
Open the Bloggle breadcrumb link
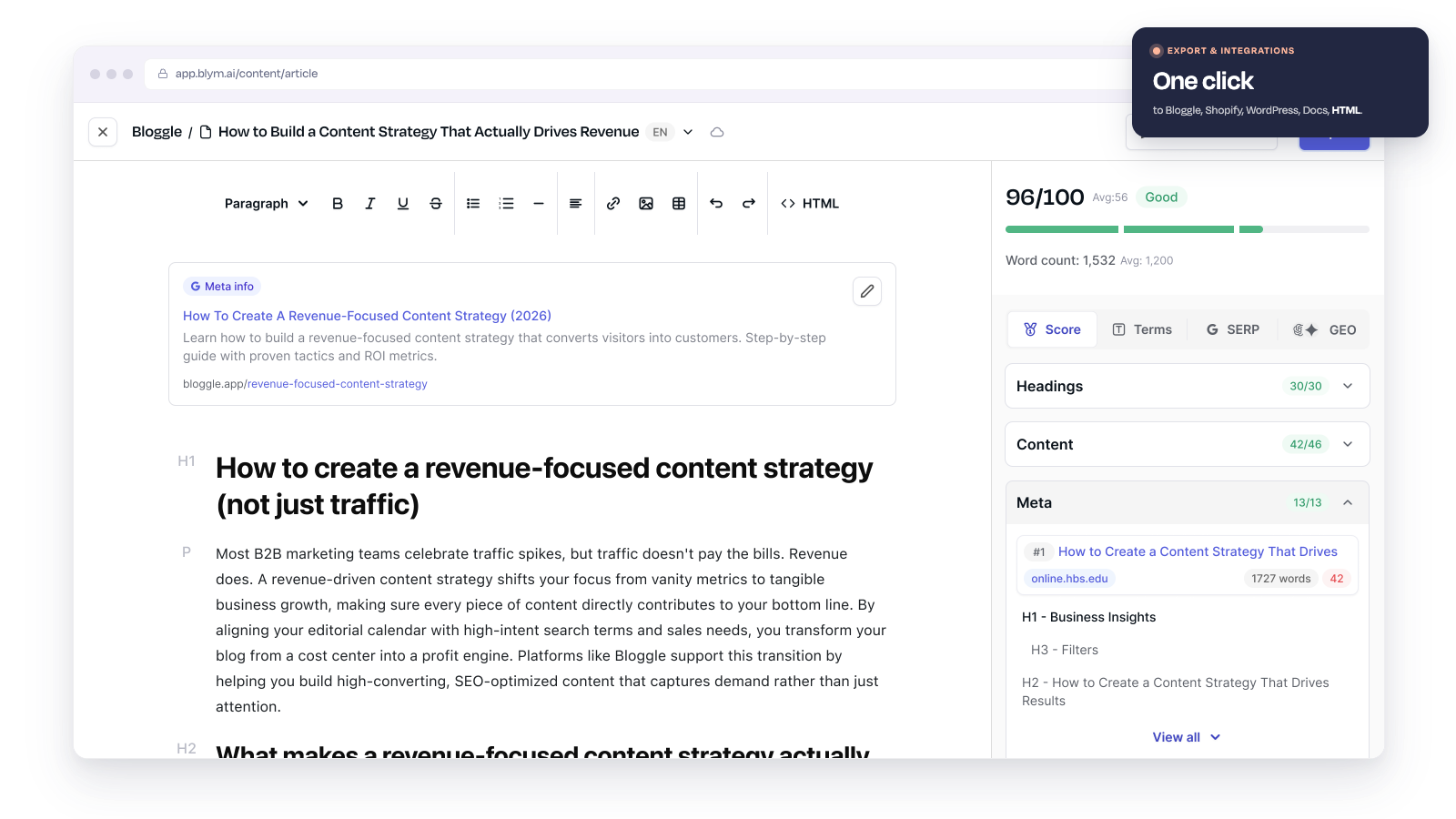pos(157,132)
